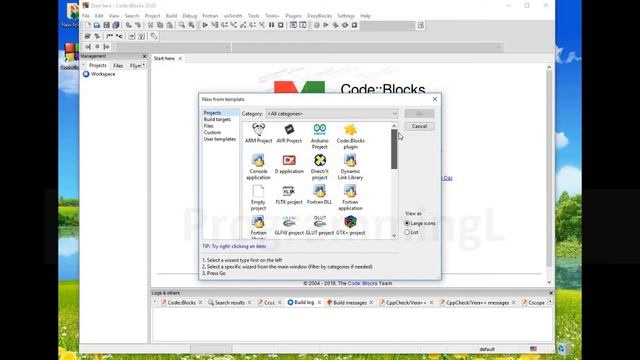
Task: Select Build targets in the wizard type list
Action: click(x=217, y=119)
